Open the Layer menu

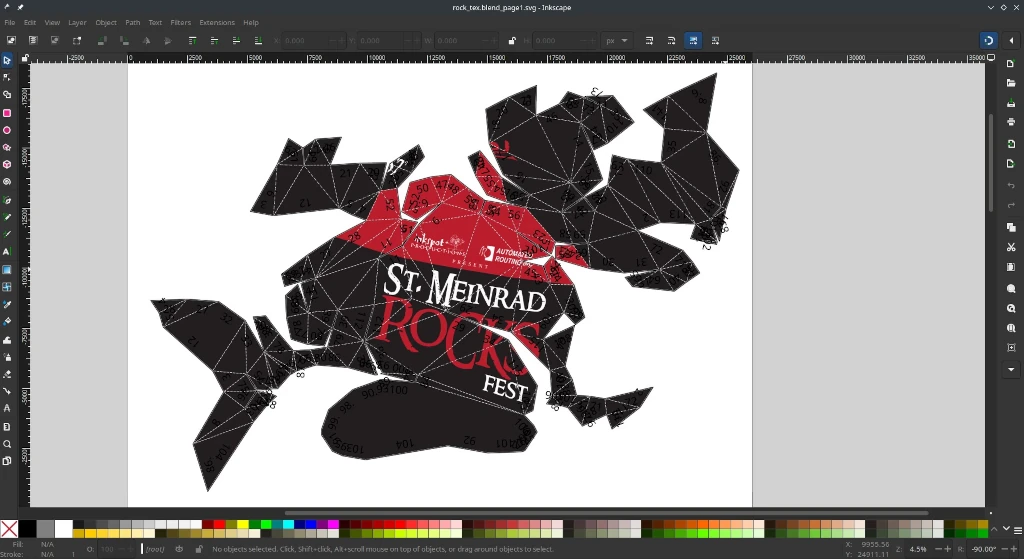pos(77,22)
